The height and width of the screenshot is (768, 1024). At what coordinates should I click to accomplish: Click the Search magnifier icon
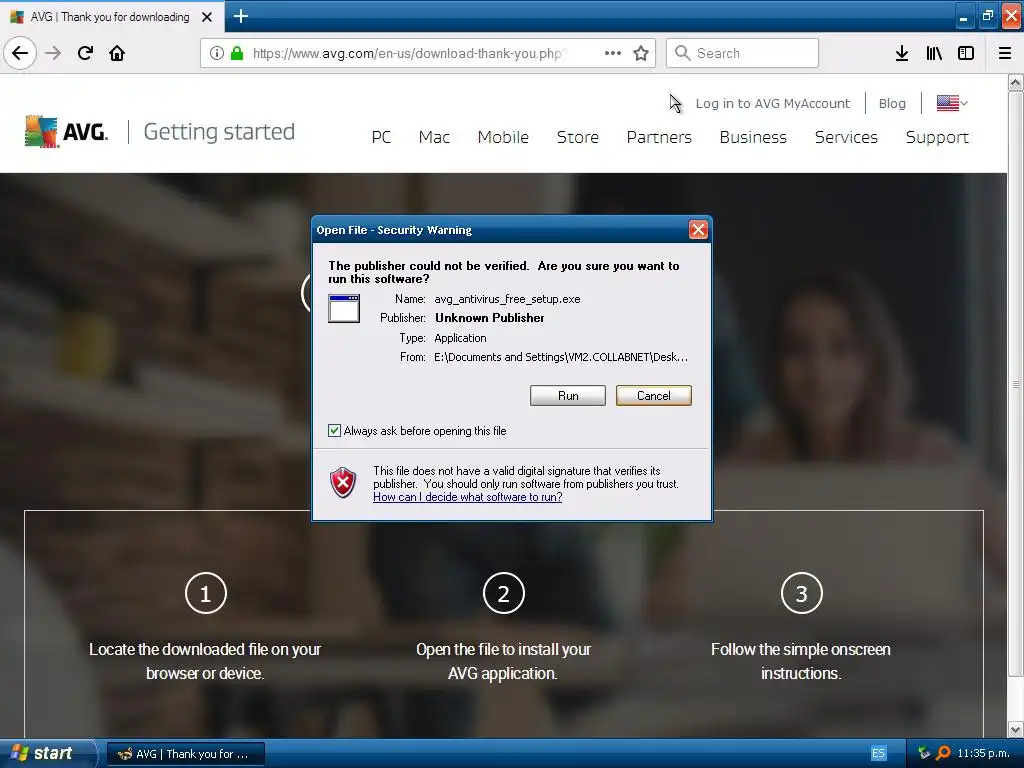(682, 53)
